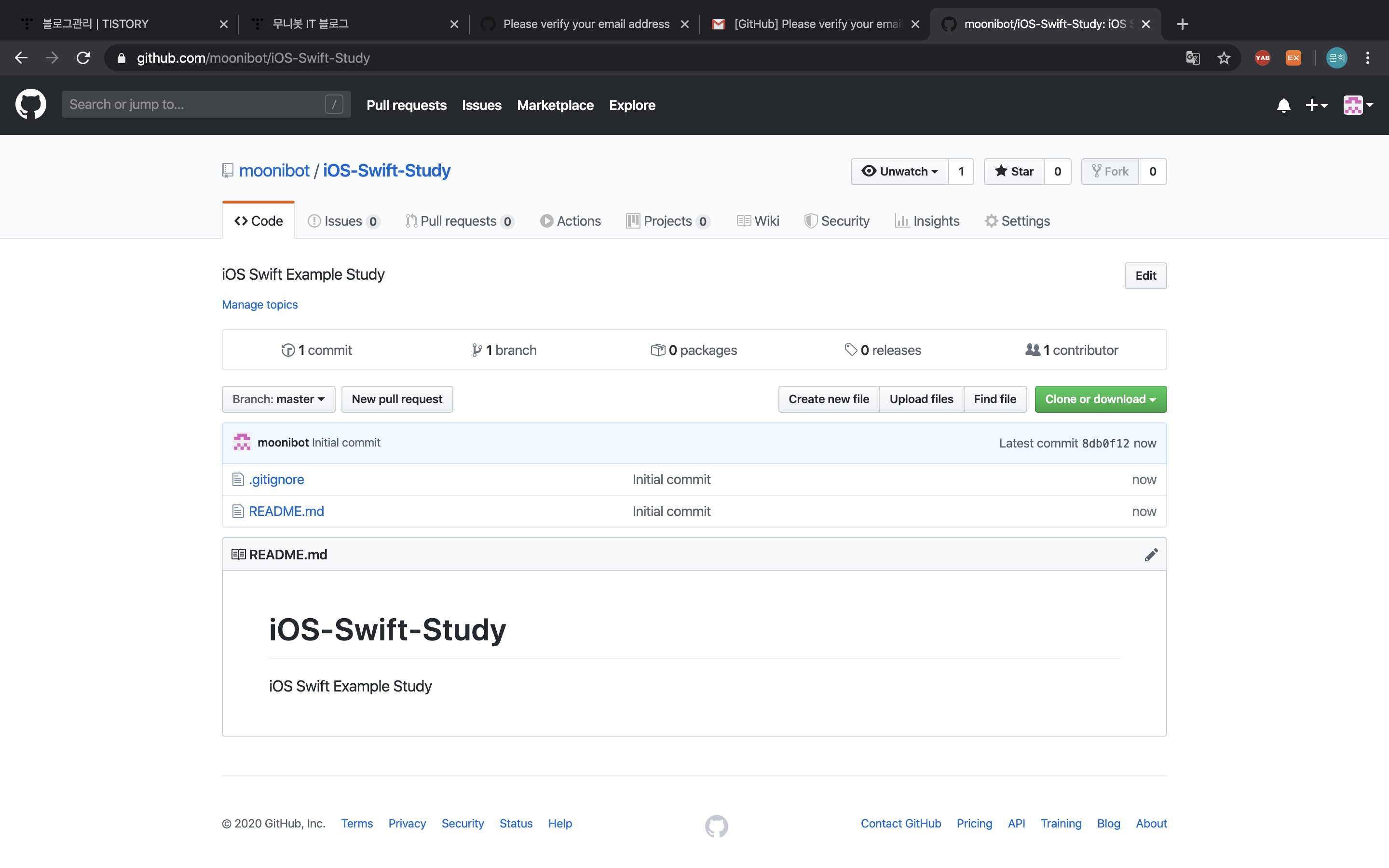1389x868 pixels.
Task: Open the Chrome profile avatar
Action: [1337, 58]
